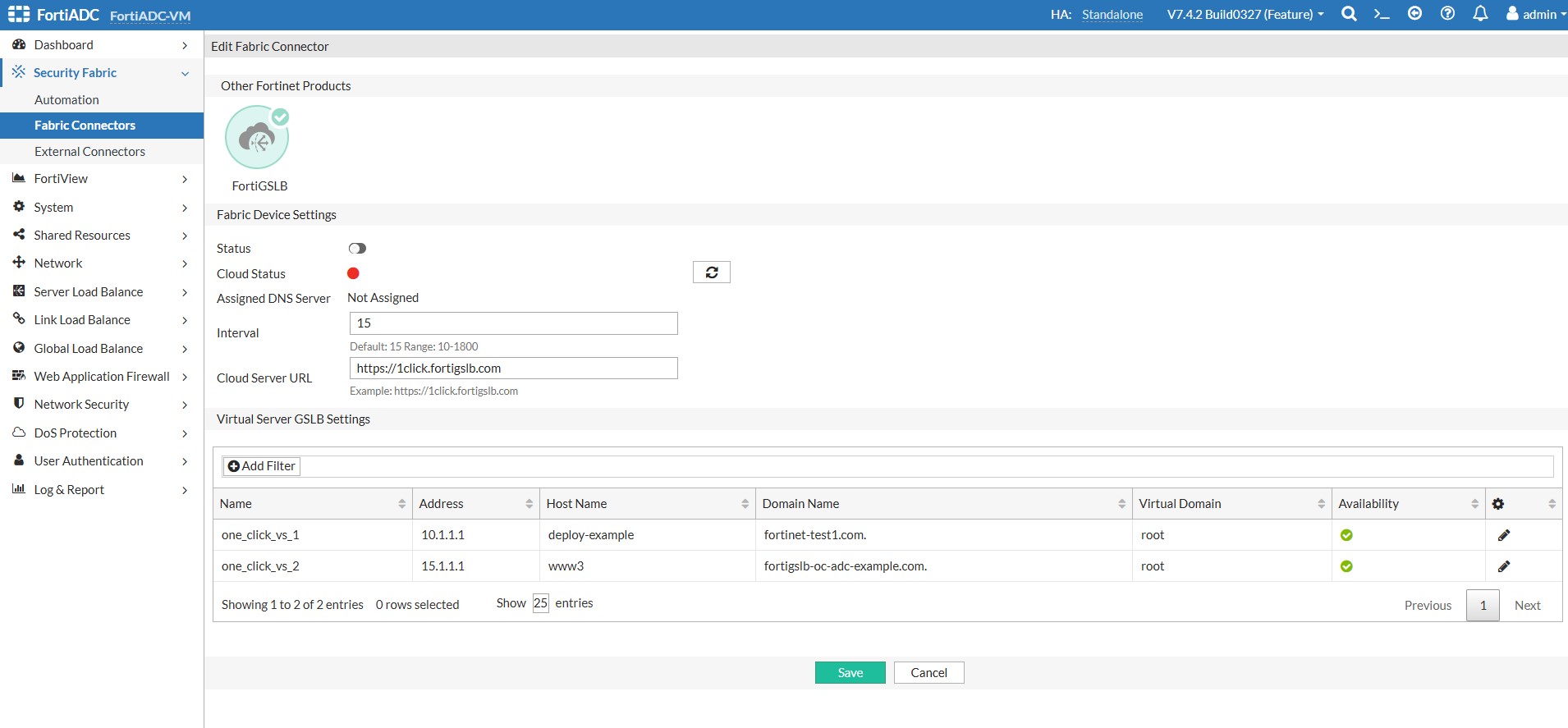Click Add Filter button
Screen dimensions: 1568x728
click(261, 466)
